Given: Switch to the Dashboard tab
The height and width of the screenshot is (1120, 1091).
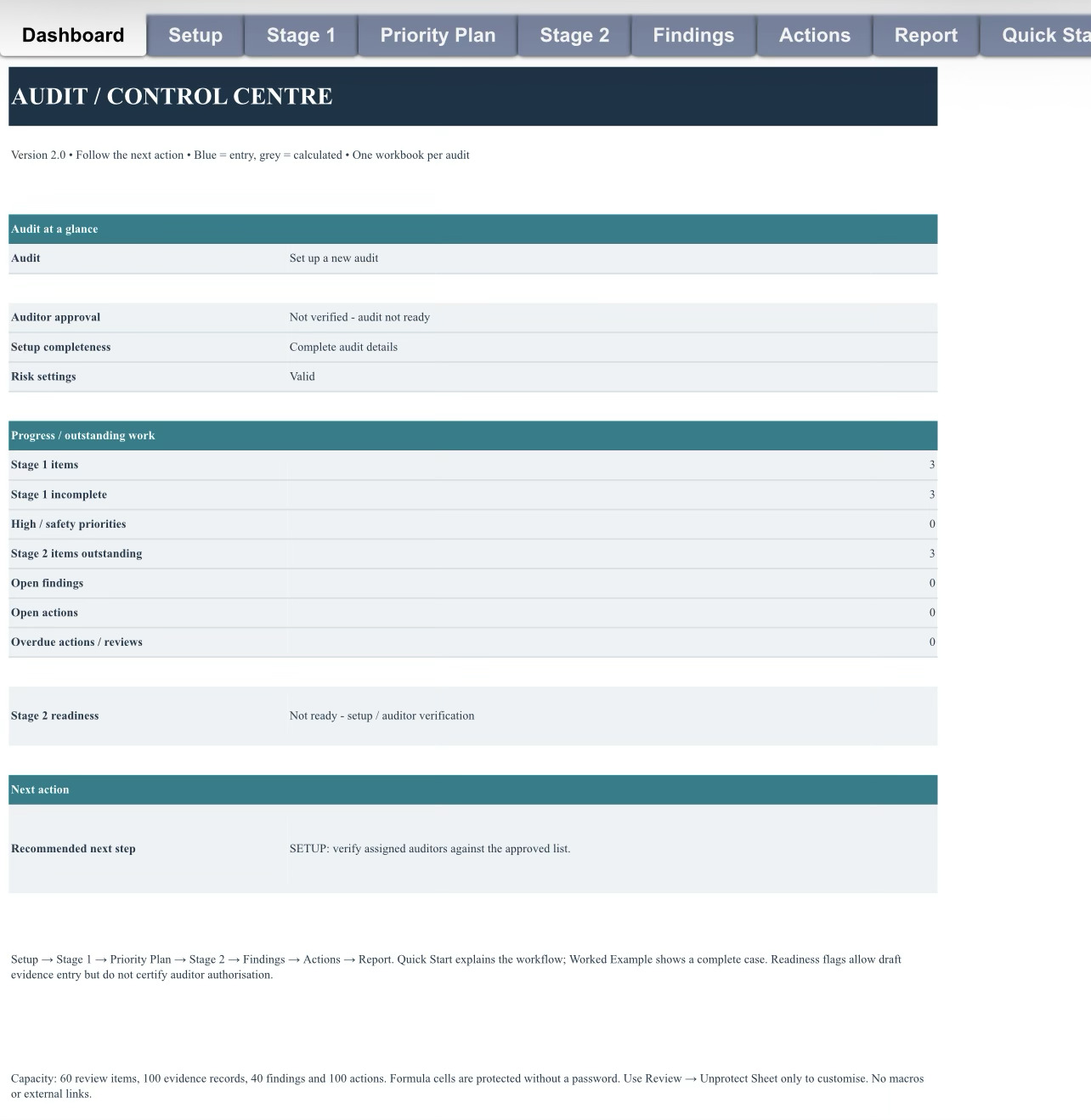Looking at the screenshot, I should 73,35.
